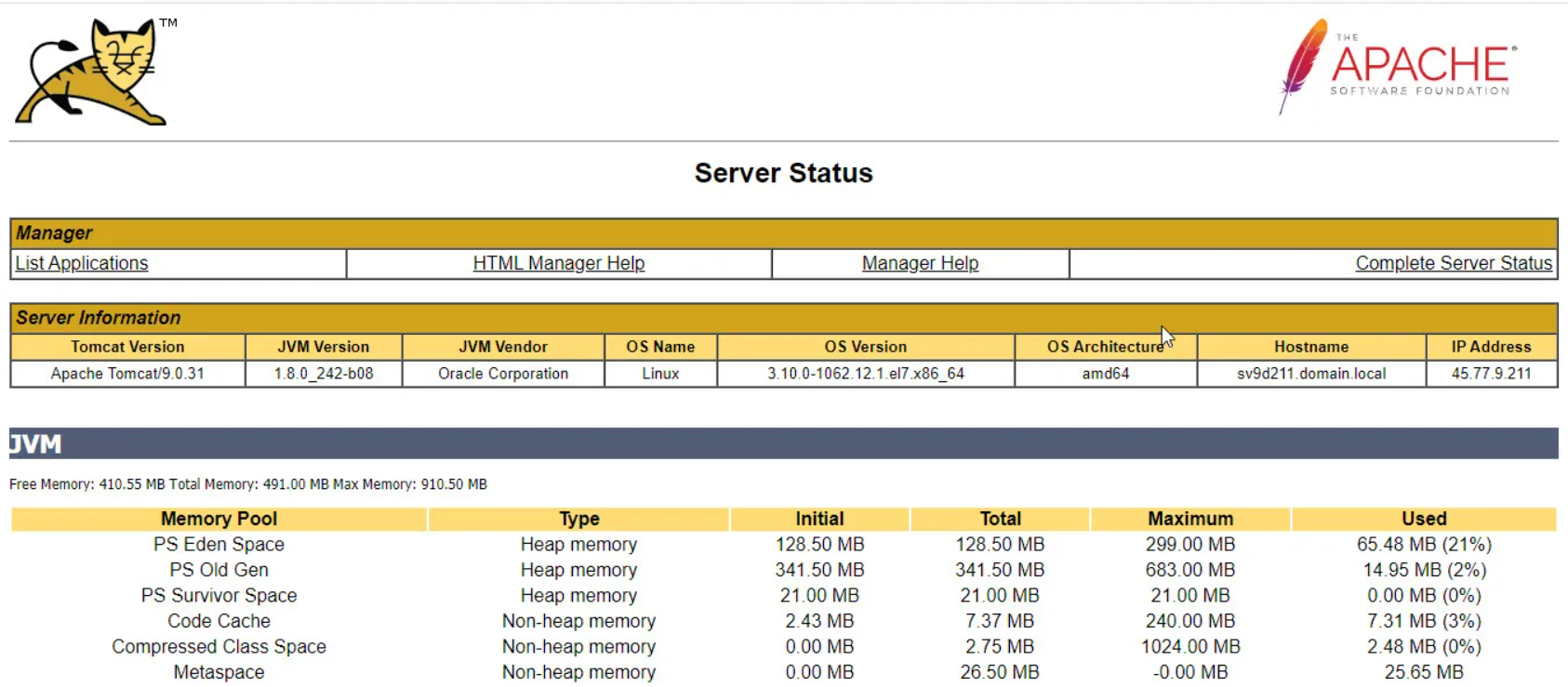The height and width of the screenshot is (687, 1568).
Task: Select the Apache Tomcat/9.0.31 version cell
Action: 127,374
